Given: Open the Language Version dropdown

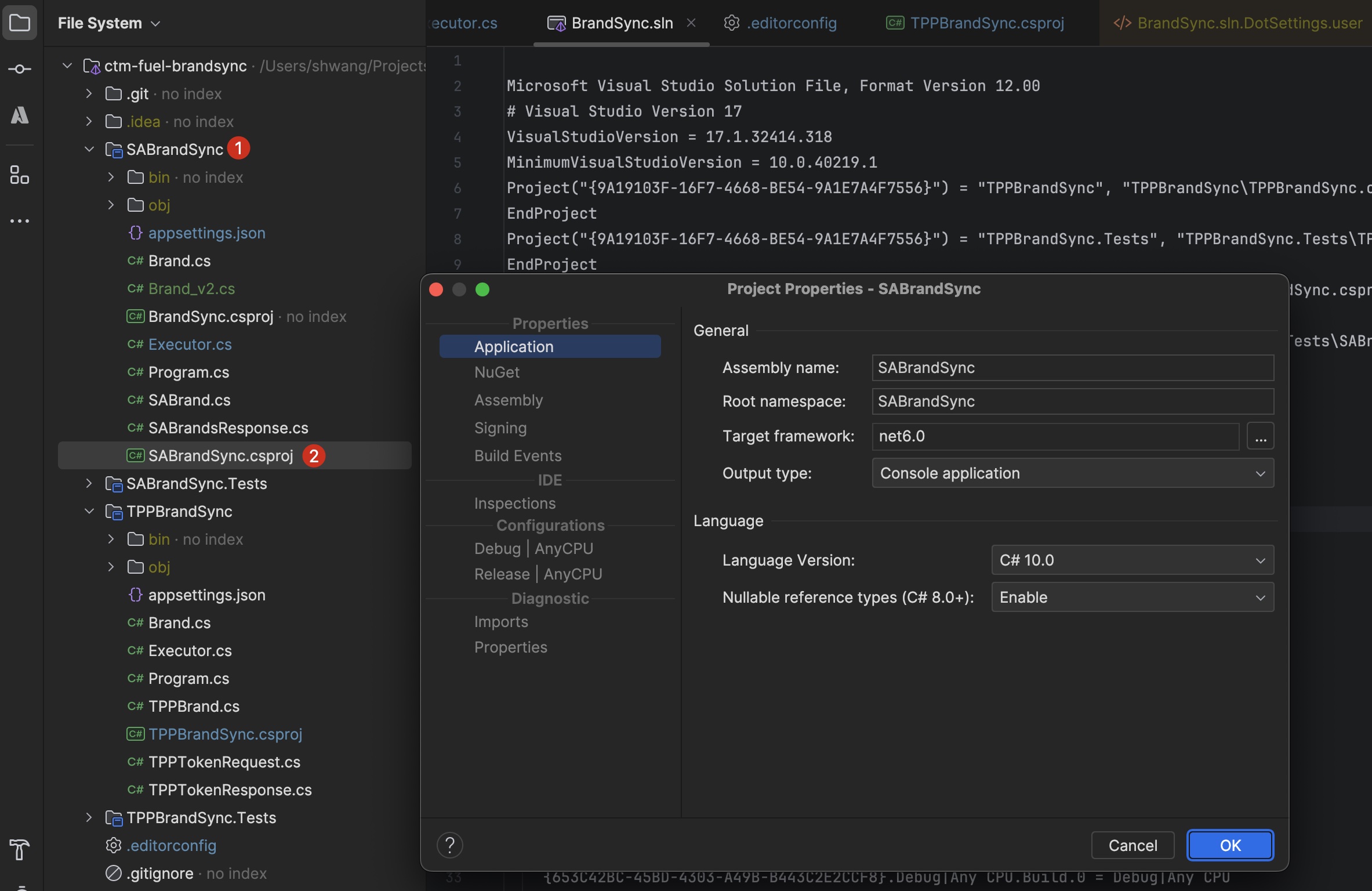Looking at the screenshot, I should click(1260, 560).
